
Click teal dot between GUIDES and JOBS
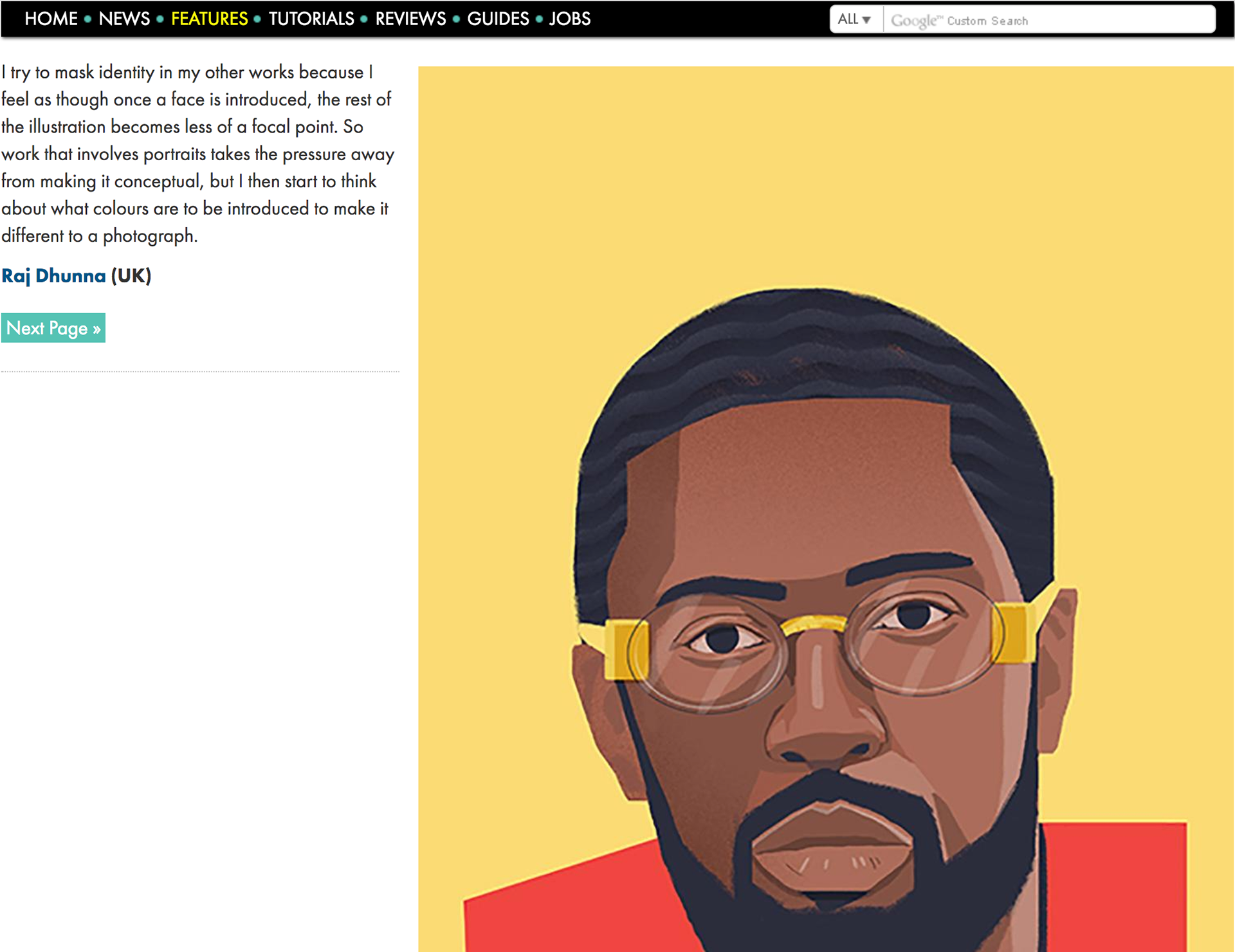click(539, 19)
